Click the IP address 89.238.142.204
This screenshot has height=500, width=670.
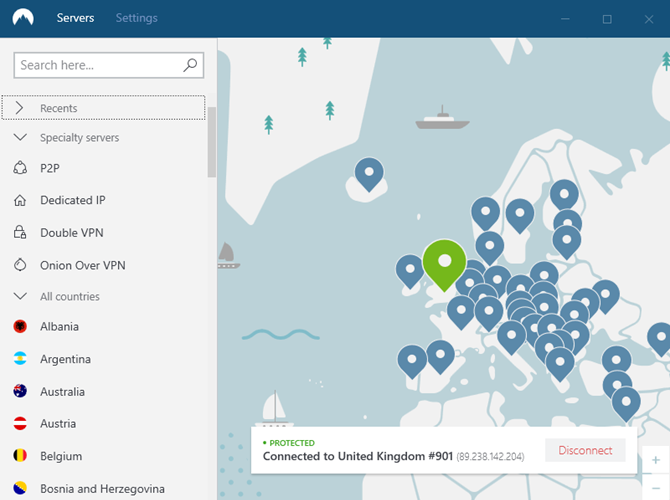[x=490, y=457]
